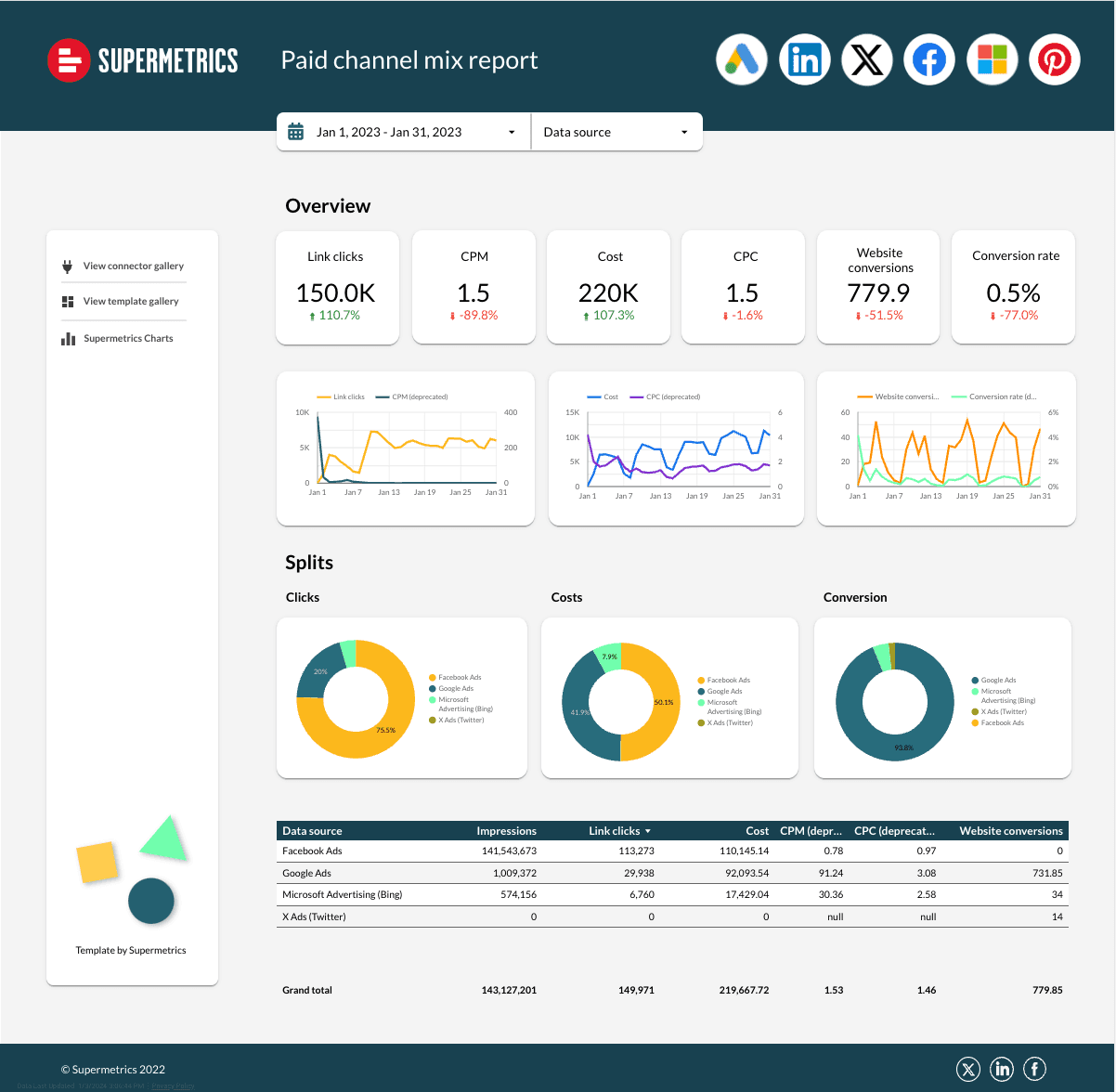This screenshot has height=1092, width=1116.
Task: Click the Supermetrics logo
Action: coord(143,61)
